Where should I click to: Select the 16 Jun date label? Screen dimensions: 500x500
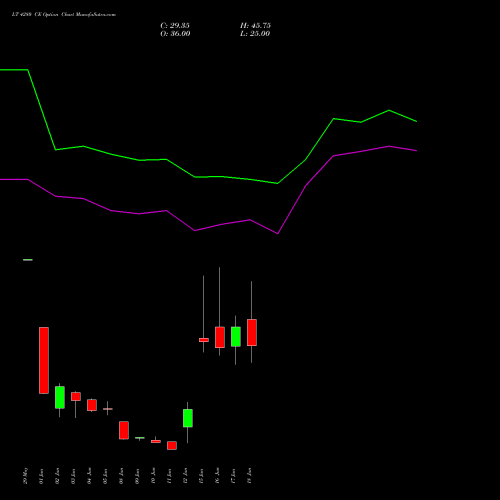point(218,476)
